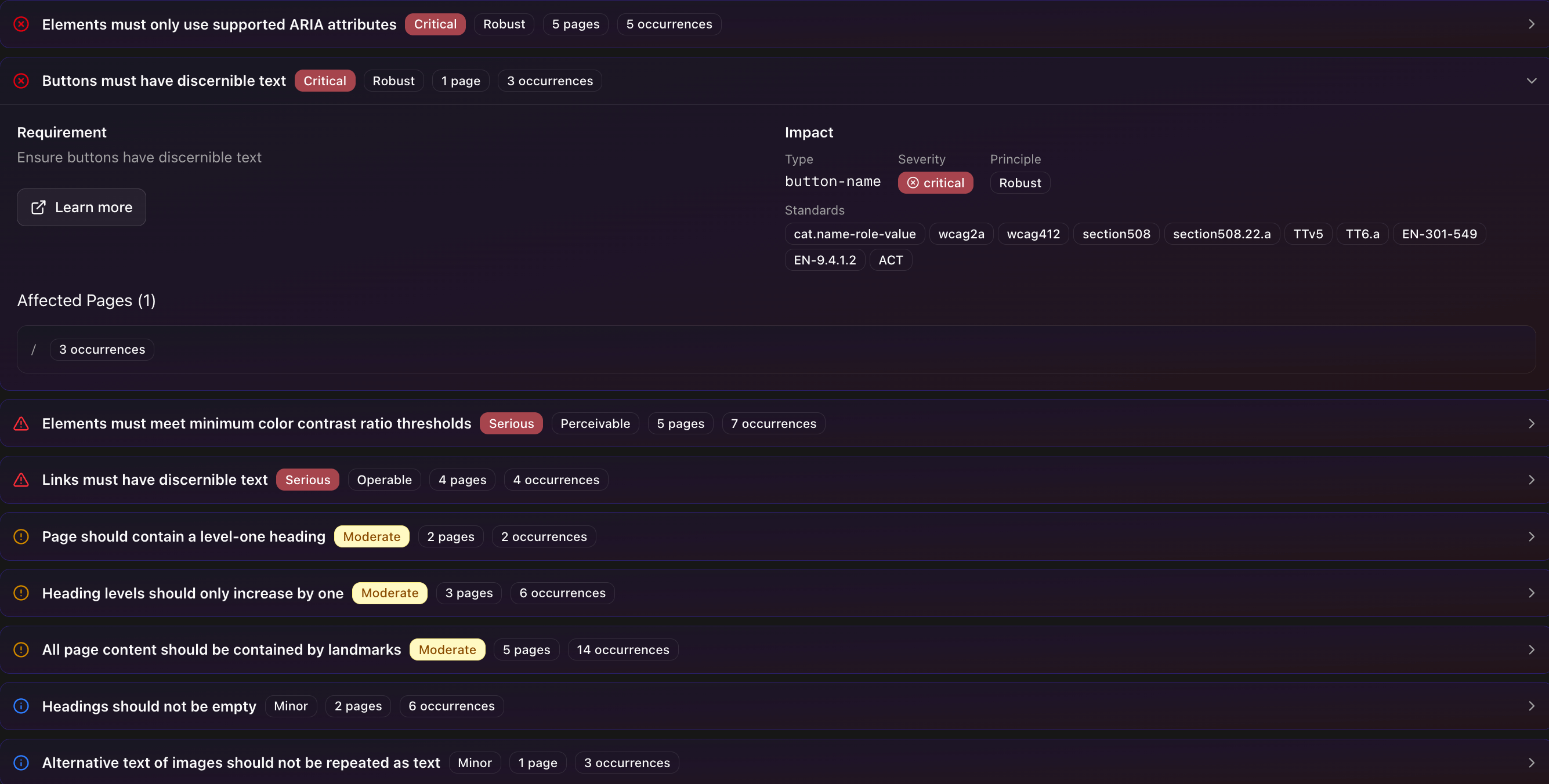The width and height of the screenshot is (1549, 784).
Task: Click the external-link icon inside Learn more
Action: click(38, 207)
